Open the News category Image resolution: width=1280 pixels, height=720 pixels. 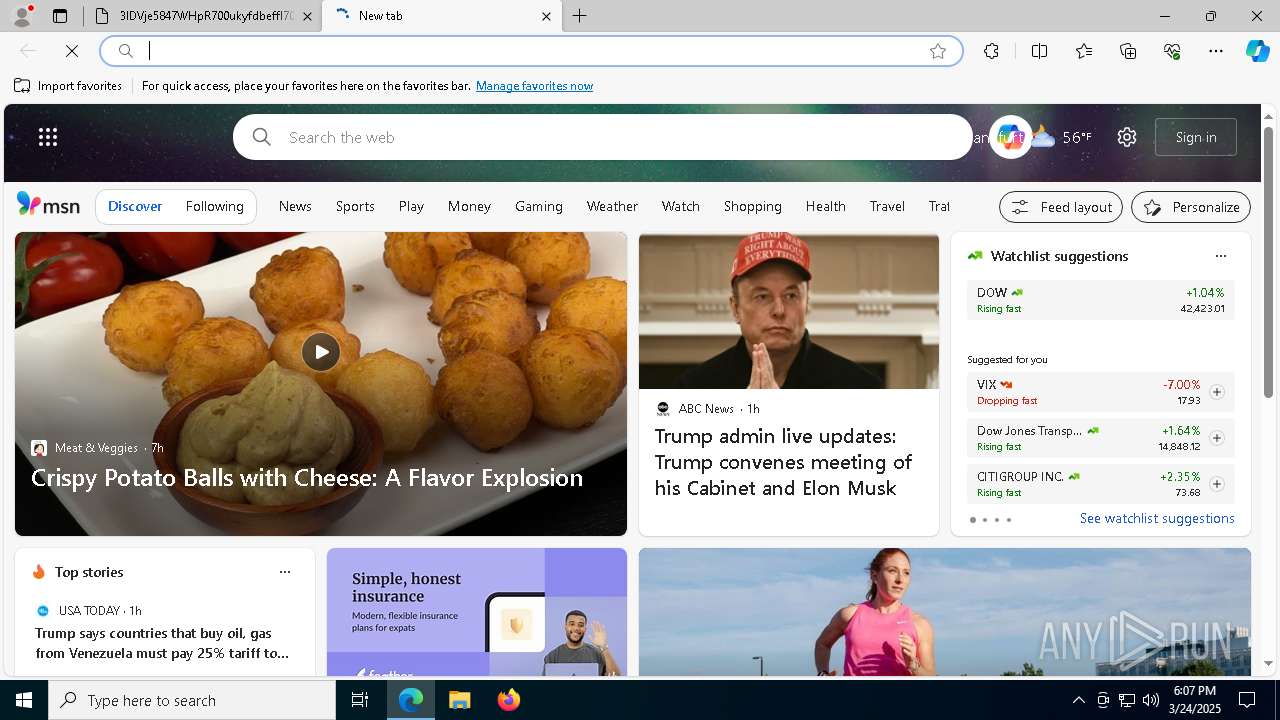[295, 206]
